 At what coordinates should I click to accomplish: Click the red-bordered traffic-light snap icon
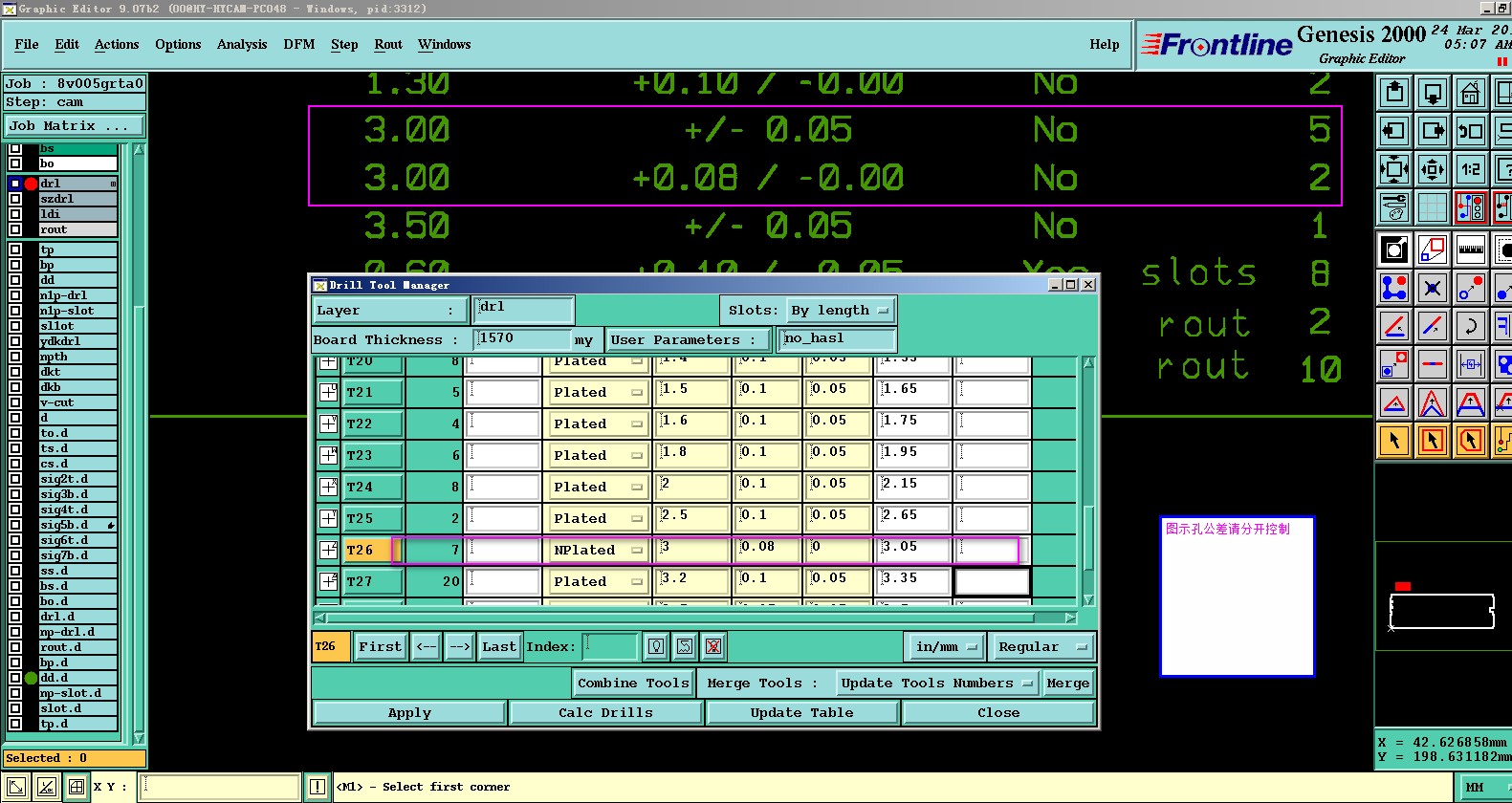tap(1471, 206)
